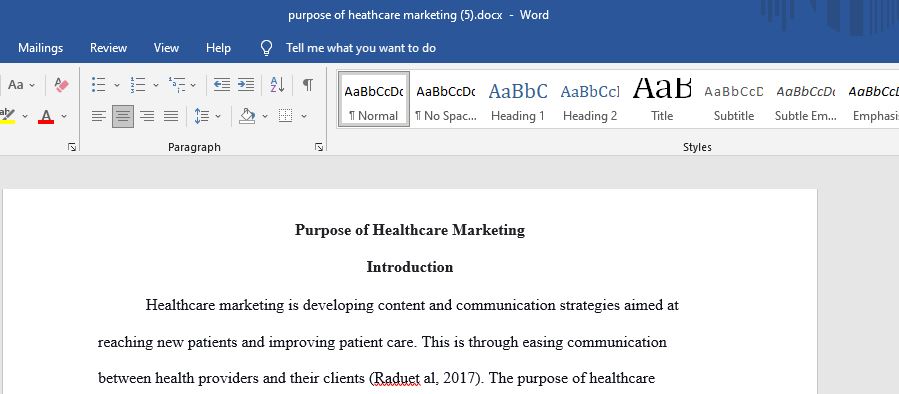Click the Shading paint bucket icon

click(x=247, y=116)
